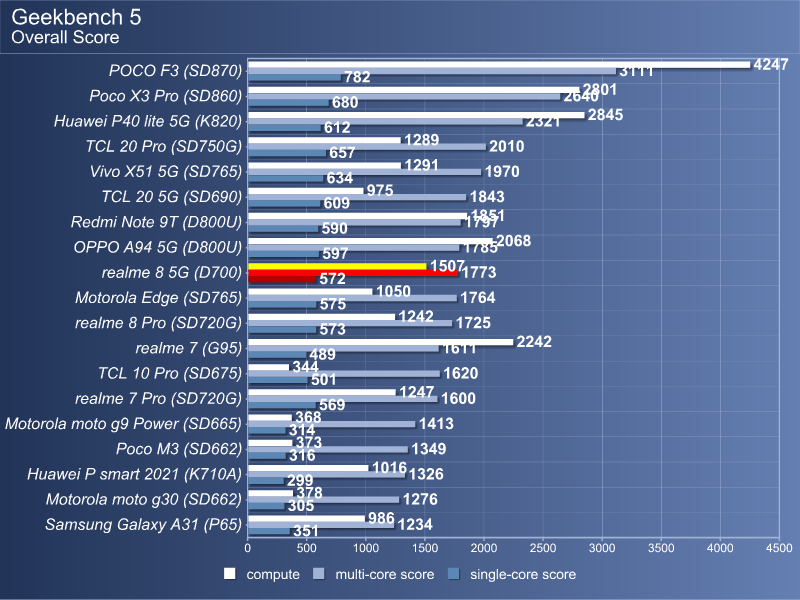Click the yellow compute bar for realme 8 5G
The width and height of the screenshot is (800, 600).
pos(337,266)
